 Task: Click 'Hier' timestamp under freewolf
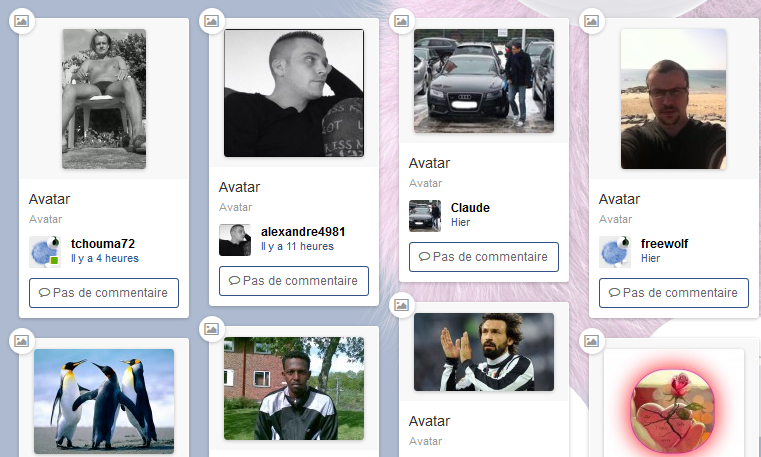coord(650,259)
